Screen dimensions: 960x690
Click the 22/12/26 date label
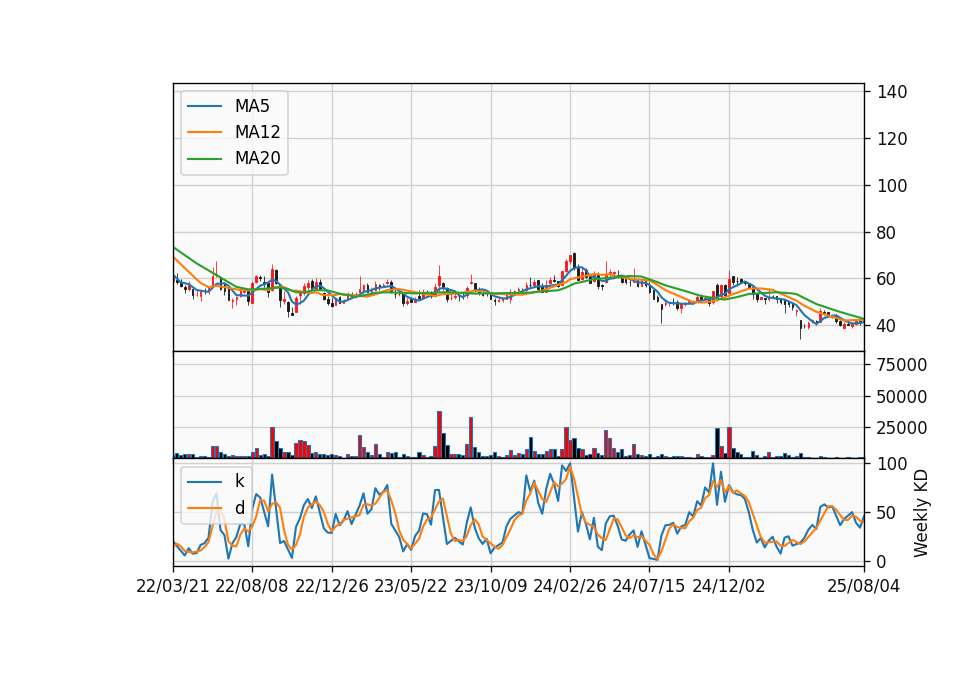332,586
